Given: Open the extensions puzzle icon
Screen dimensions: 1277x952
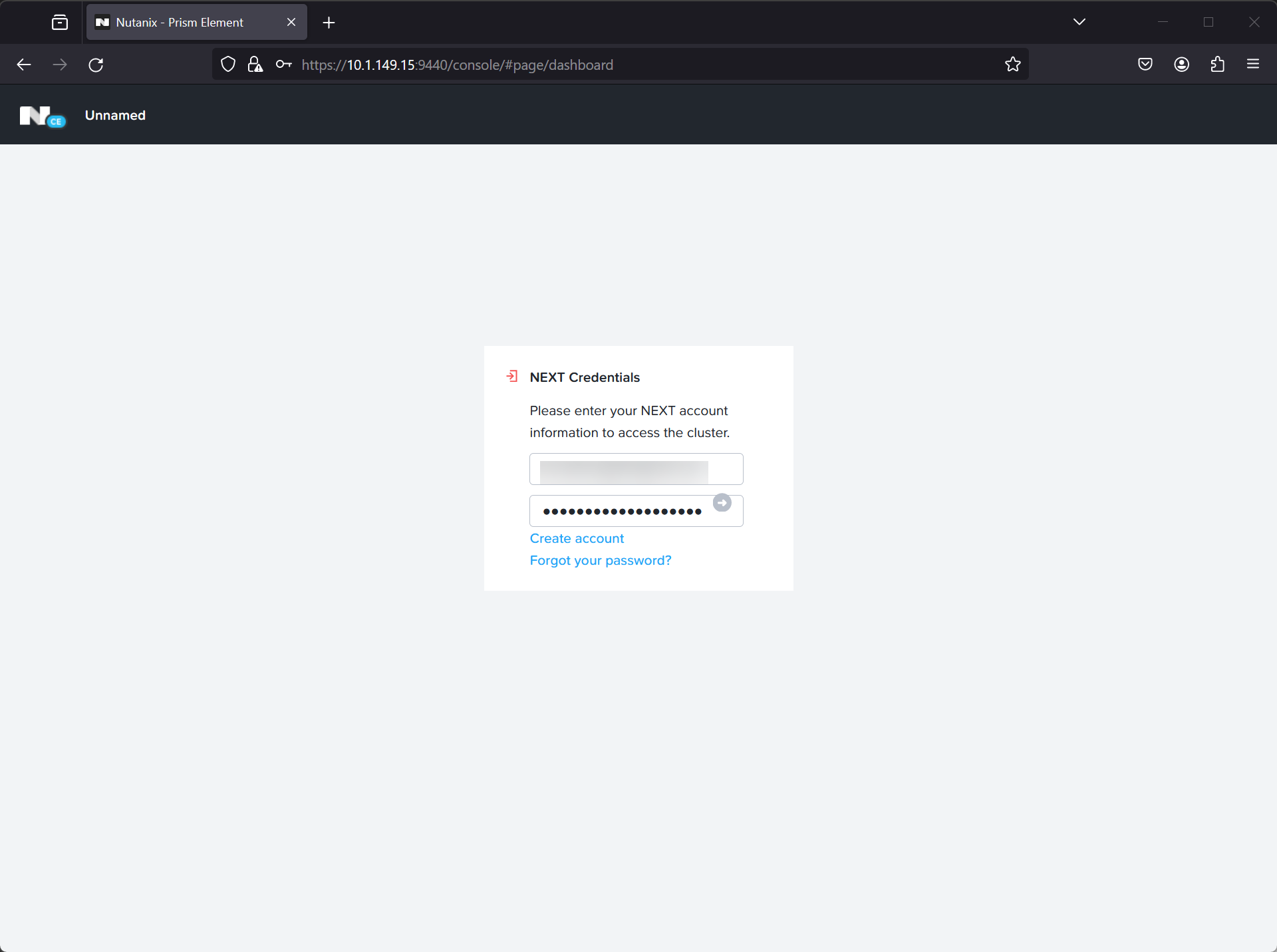Looking at the screenshot, I should (x=1217, y=65).
